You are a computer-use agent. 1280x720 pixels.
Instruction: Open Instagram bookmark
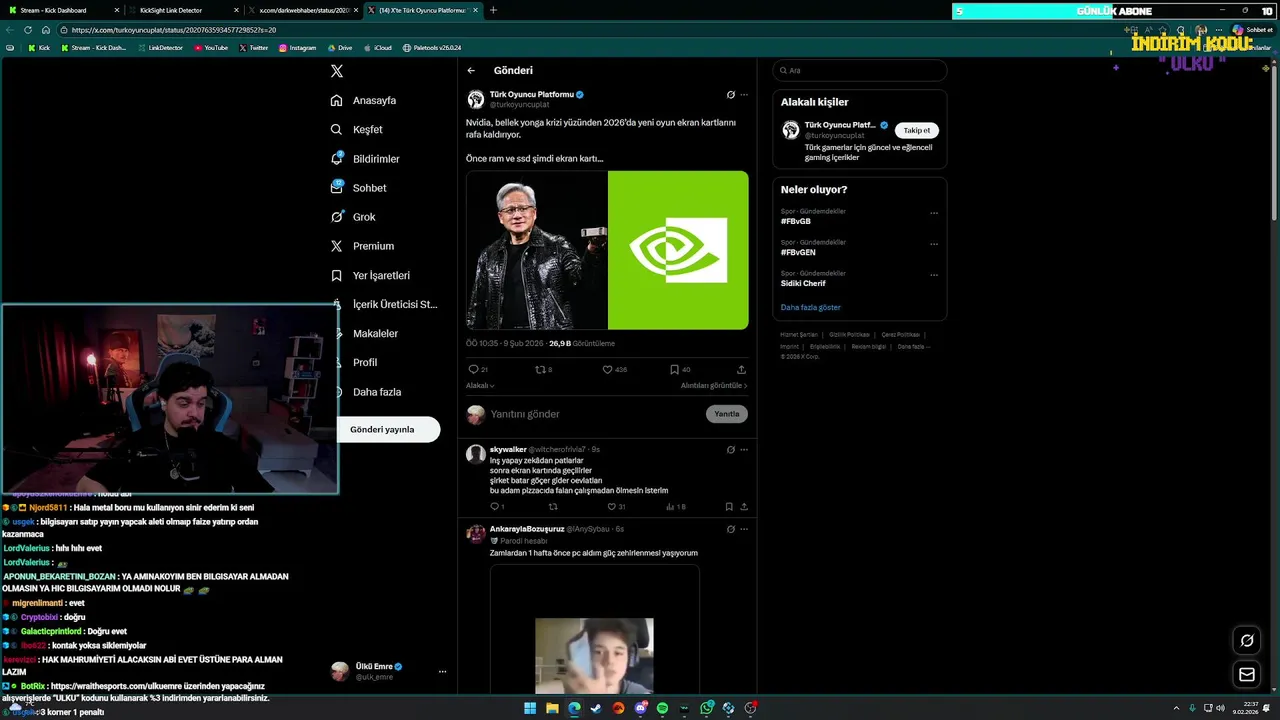click(297, 48)
